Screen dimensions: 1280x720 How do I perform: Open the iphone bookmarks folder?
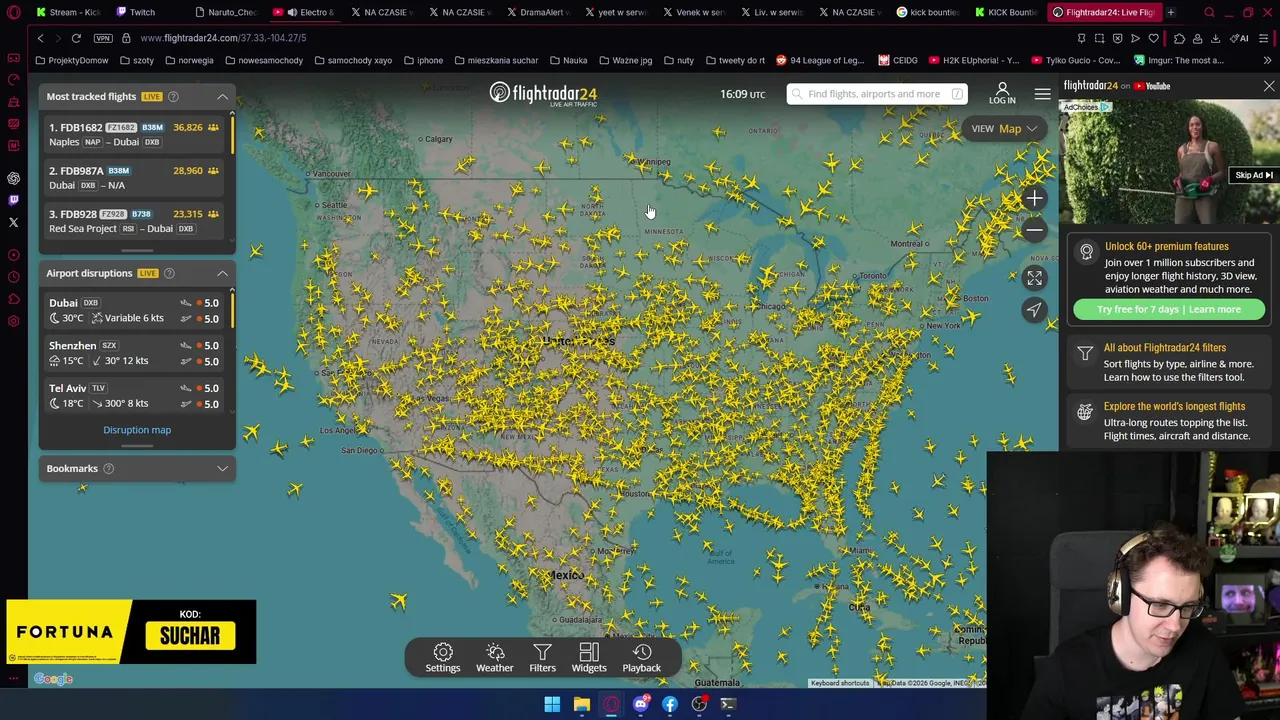point(424,61)
